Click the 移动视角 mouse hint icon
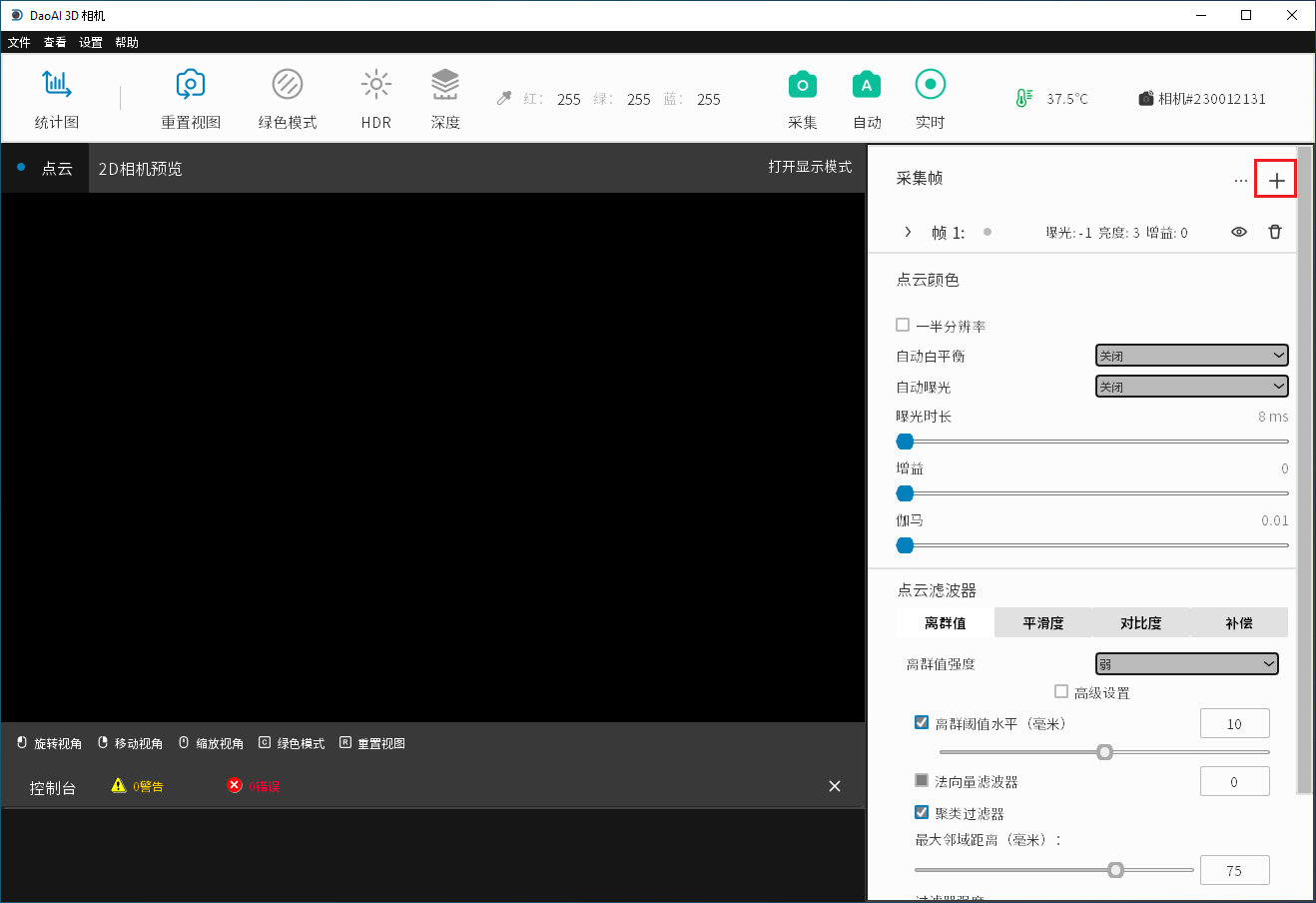 (x=103, y=743)
